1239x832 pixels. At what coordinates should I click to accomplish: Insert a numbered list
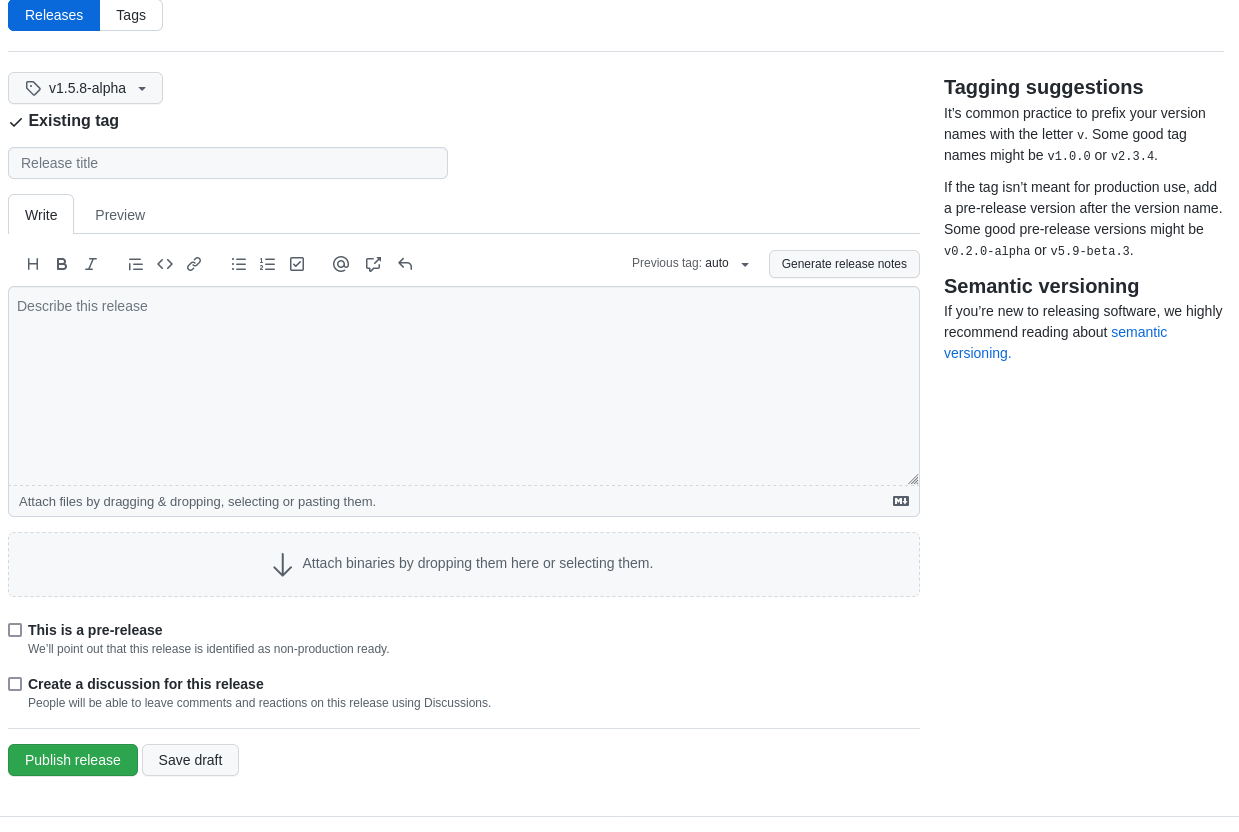tap(268, 264)
